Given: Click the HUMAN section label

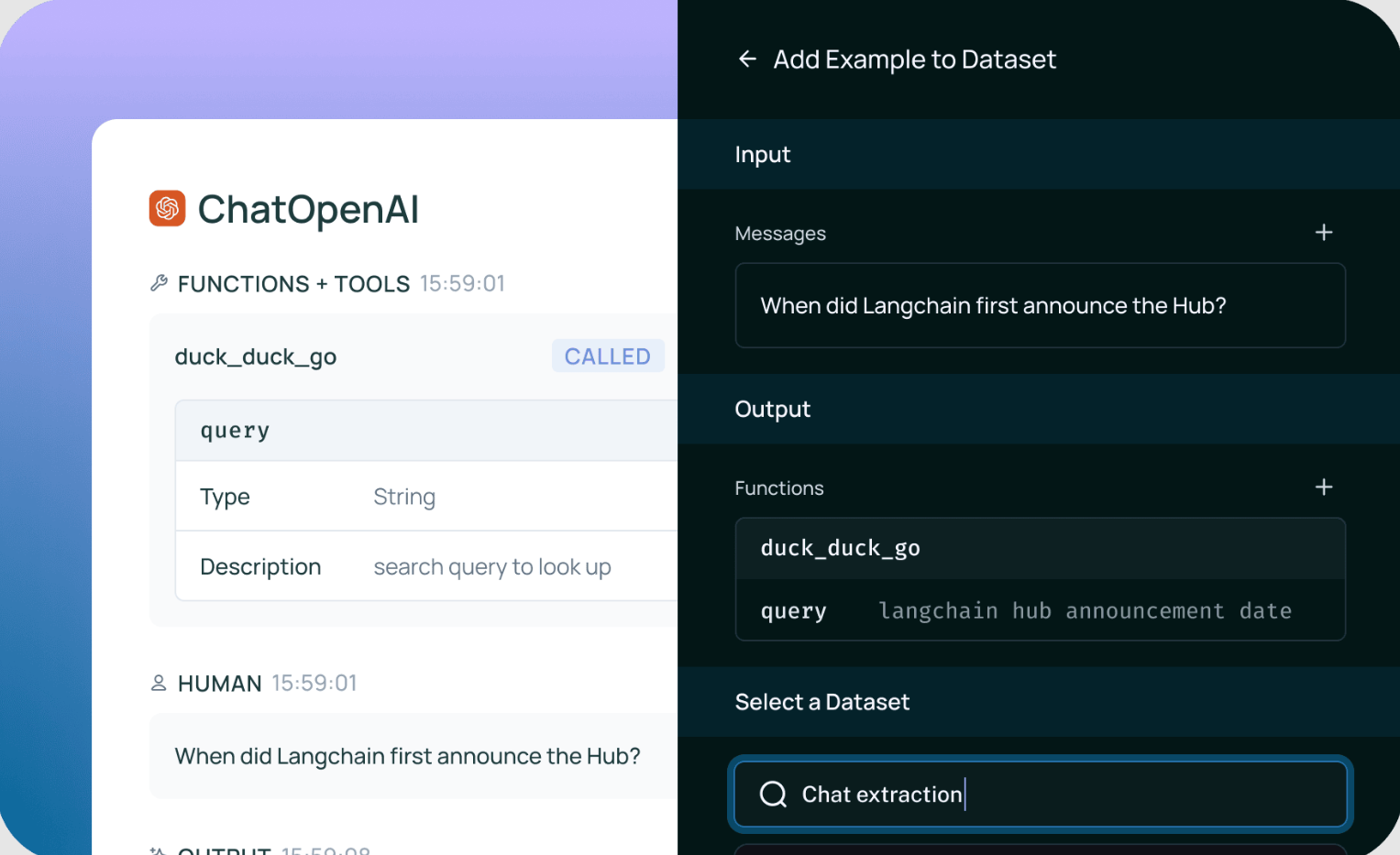Looking at the screenshot, I should tap(220, 684).
